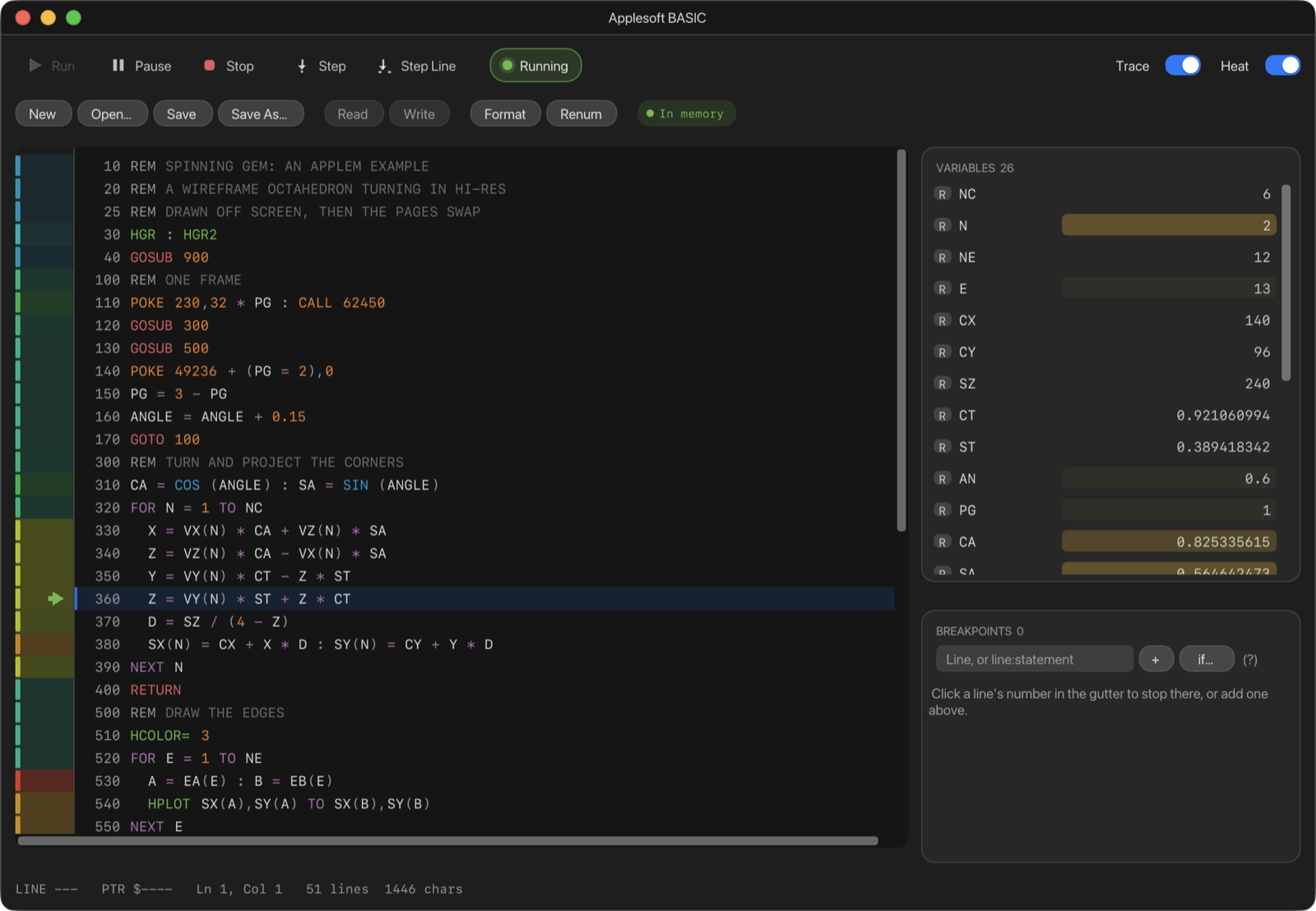Click the Write button
The width and height of the screenshot is (1316, 911).
click(x=419, y=114)
